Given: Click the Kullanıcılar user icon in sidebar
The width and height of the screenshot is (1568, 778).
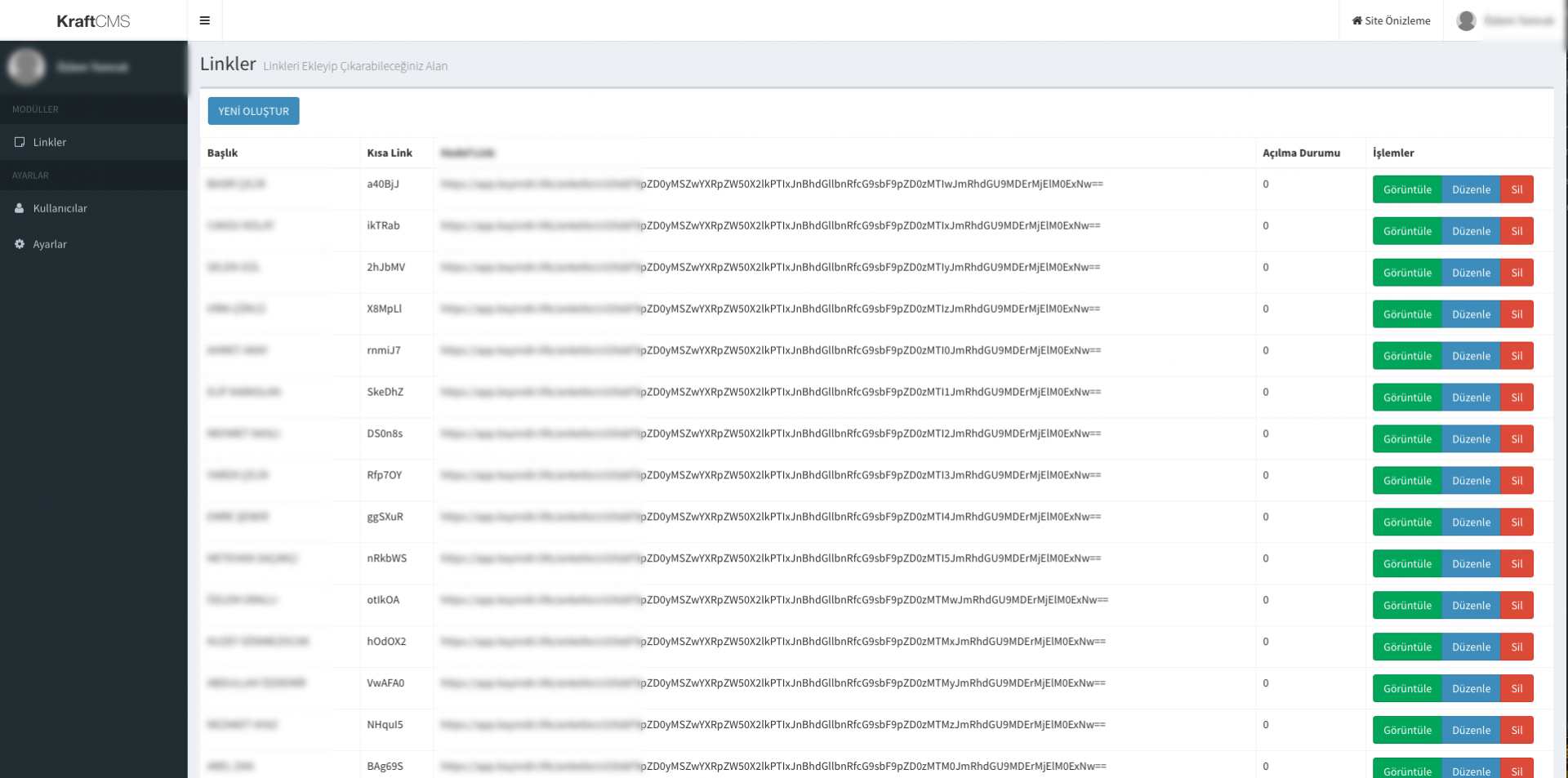Looking at the screenshot, I should click(x=20, y=208).
